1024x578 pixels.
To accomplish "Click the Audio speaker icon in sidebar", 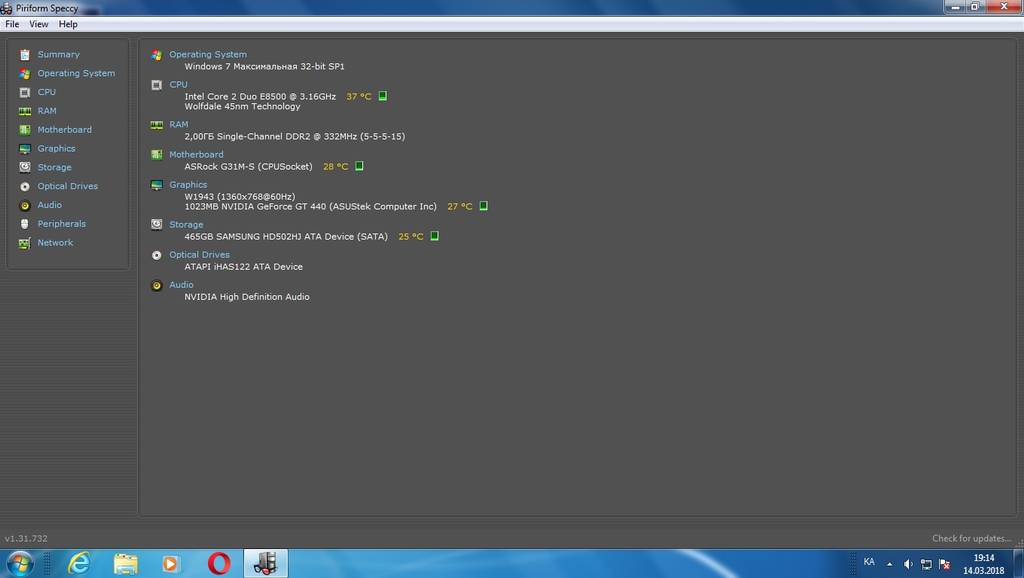I will 25,206.
